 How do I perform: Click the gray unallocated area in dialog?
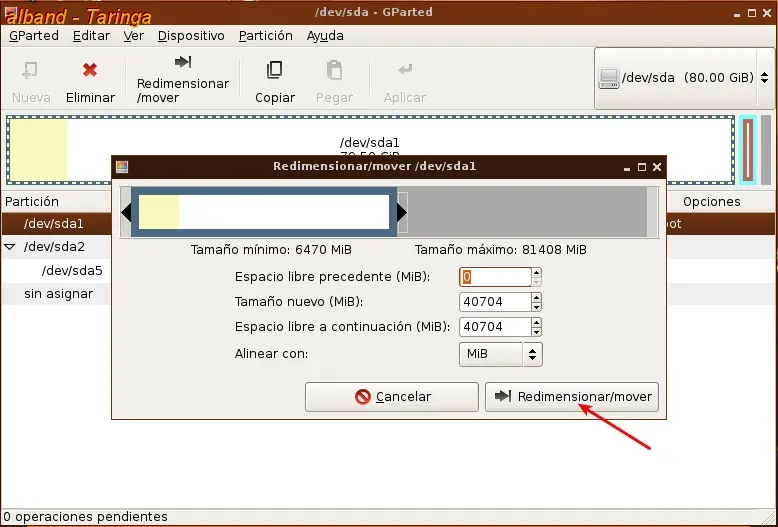(x=527, y=212)
